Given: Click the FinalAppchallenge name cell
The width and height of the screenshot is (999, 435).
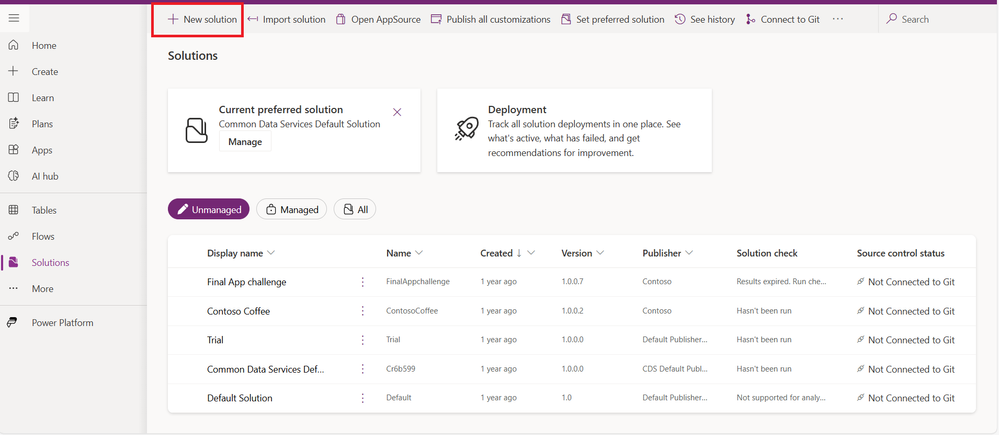Looking at the screenshot, I should coord(418,282).
